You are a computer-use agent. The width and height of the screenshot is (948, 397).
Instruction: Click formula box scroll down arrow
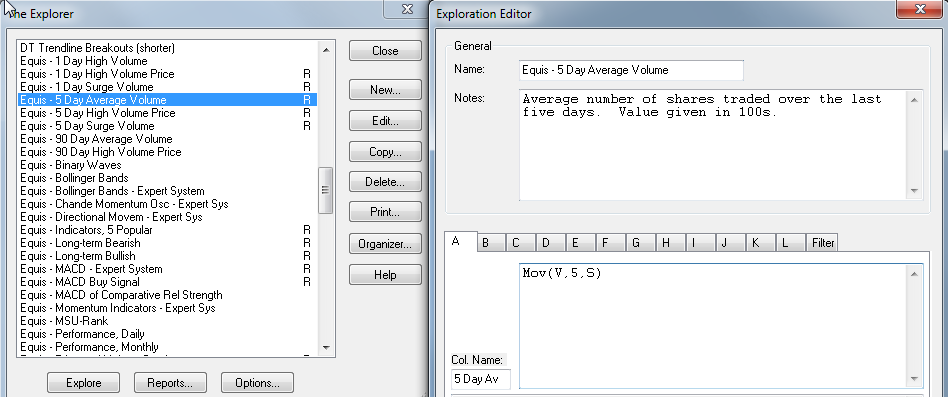[915, 379]
